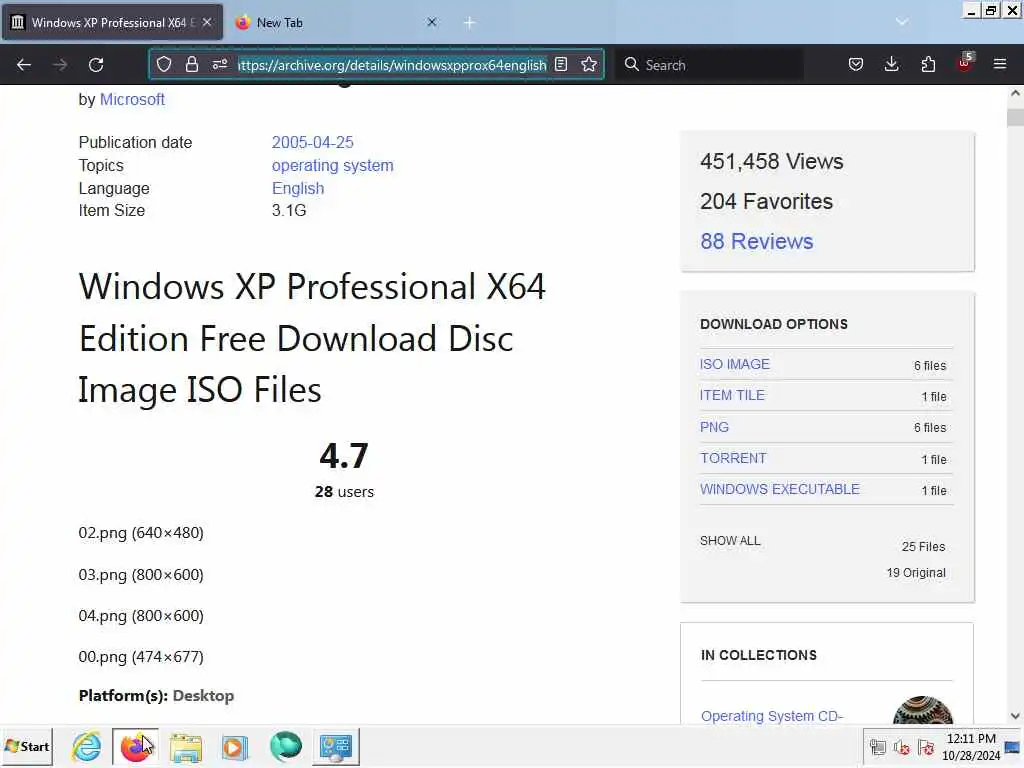1024x768 pixels.
Task: Click the site security padlock icon
Action: click(191, 65)
